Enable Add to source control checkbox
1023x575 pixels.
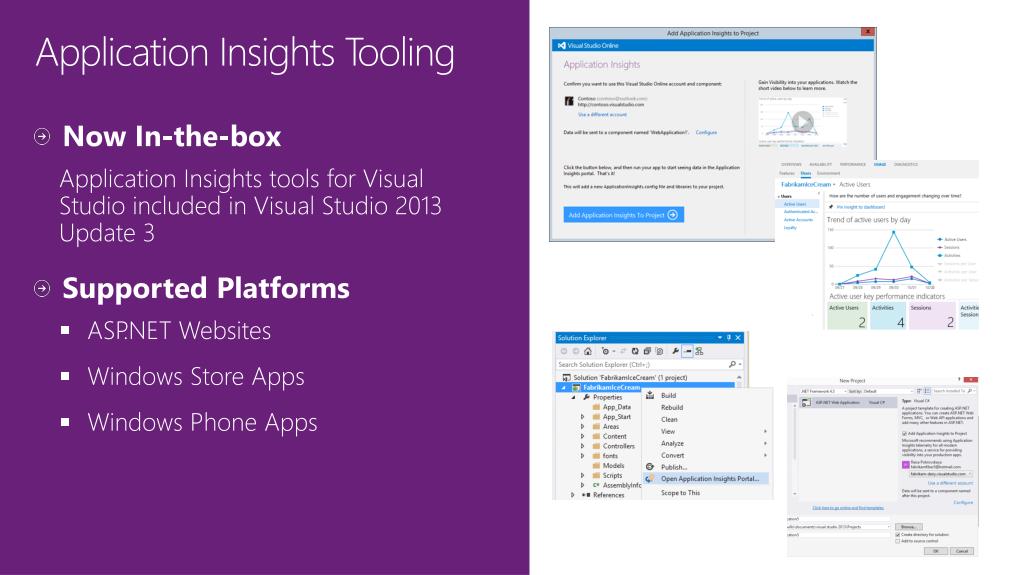point(898,541)
